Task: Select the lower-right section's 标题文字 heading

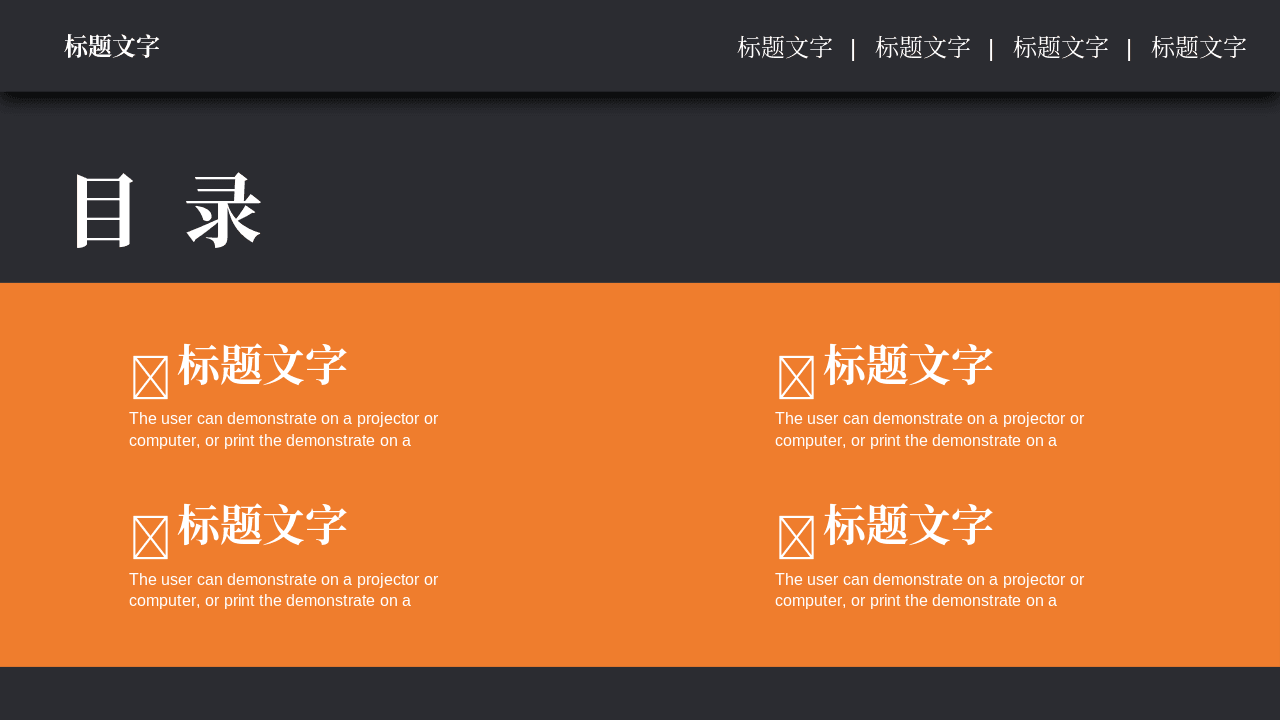Action: tap(909, 525)
